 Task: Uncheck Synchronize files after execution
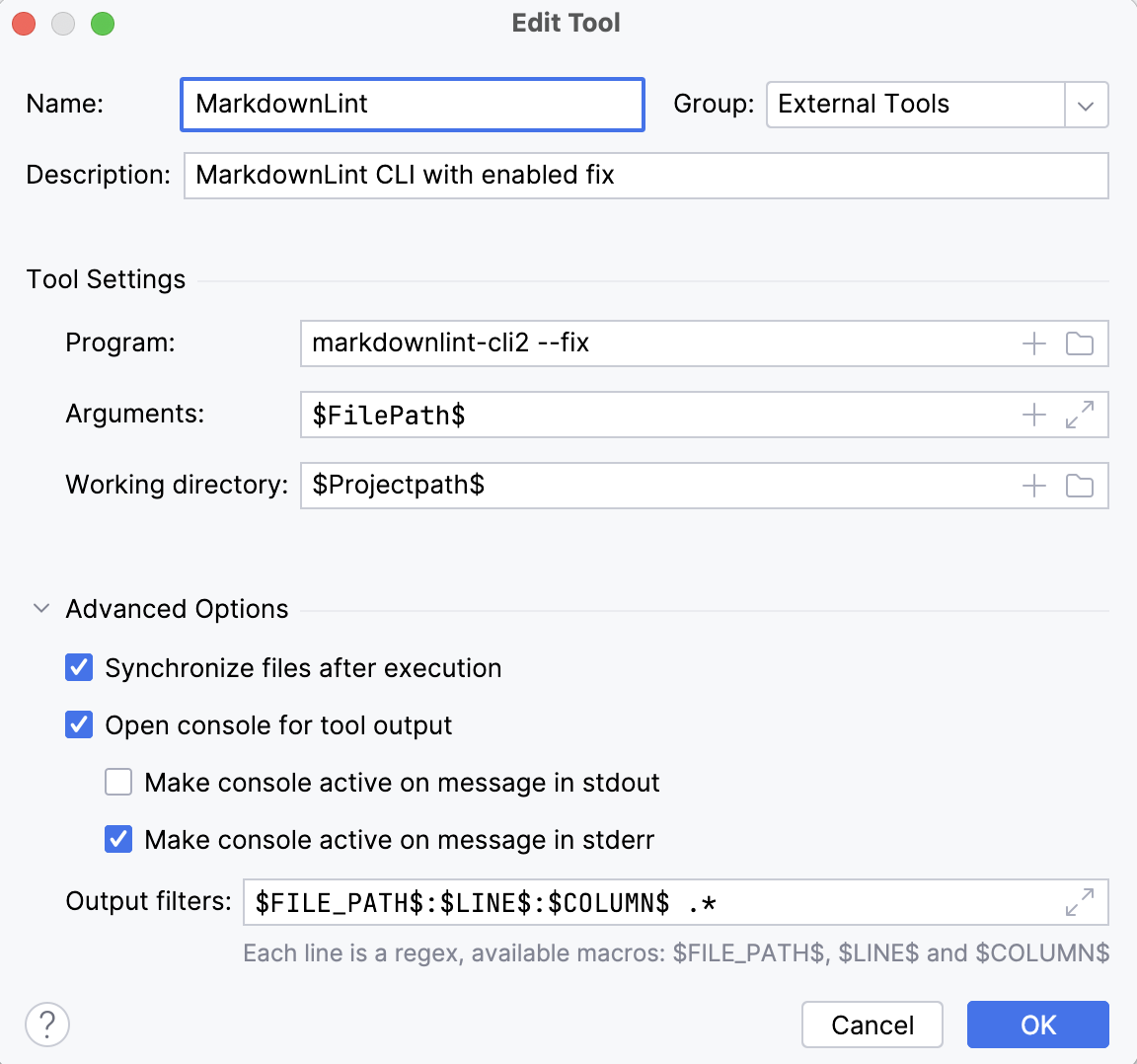[79, 668]
